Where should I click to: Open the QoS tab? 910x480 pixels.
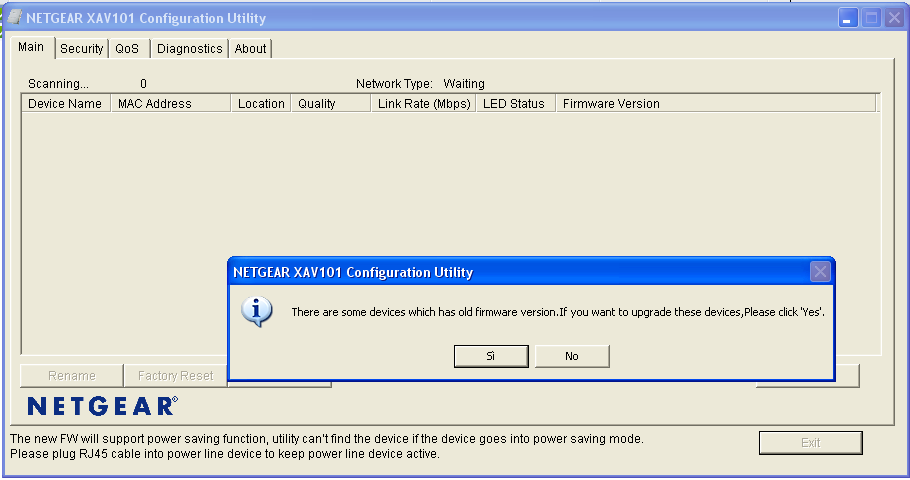click(128, 49)
